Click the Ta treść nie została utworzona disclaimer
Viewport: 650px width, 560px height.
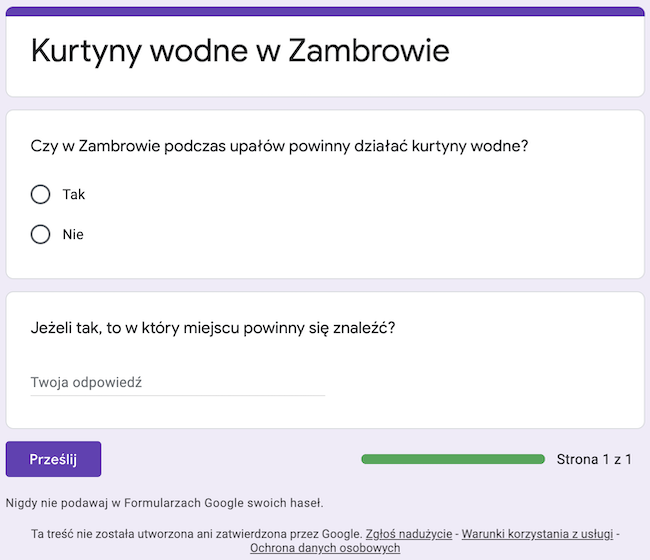pos(196,534)
